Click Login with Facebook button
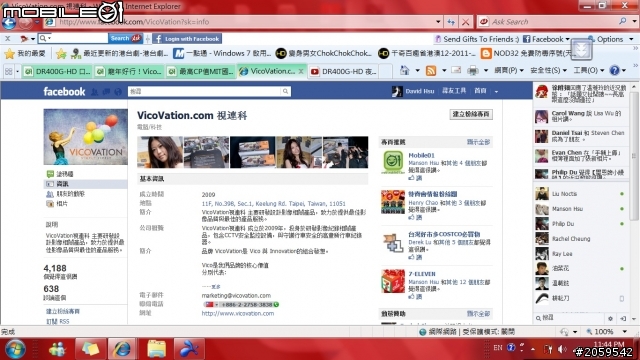This screenshot has height=360, width=640. 188,39
